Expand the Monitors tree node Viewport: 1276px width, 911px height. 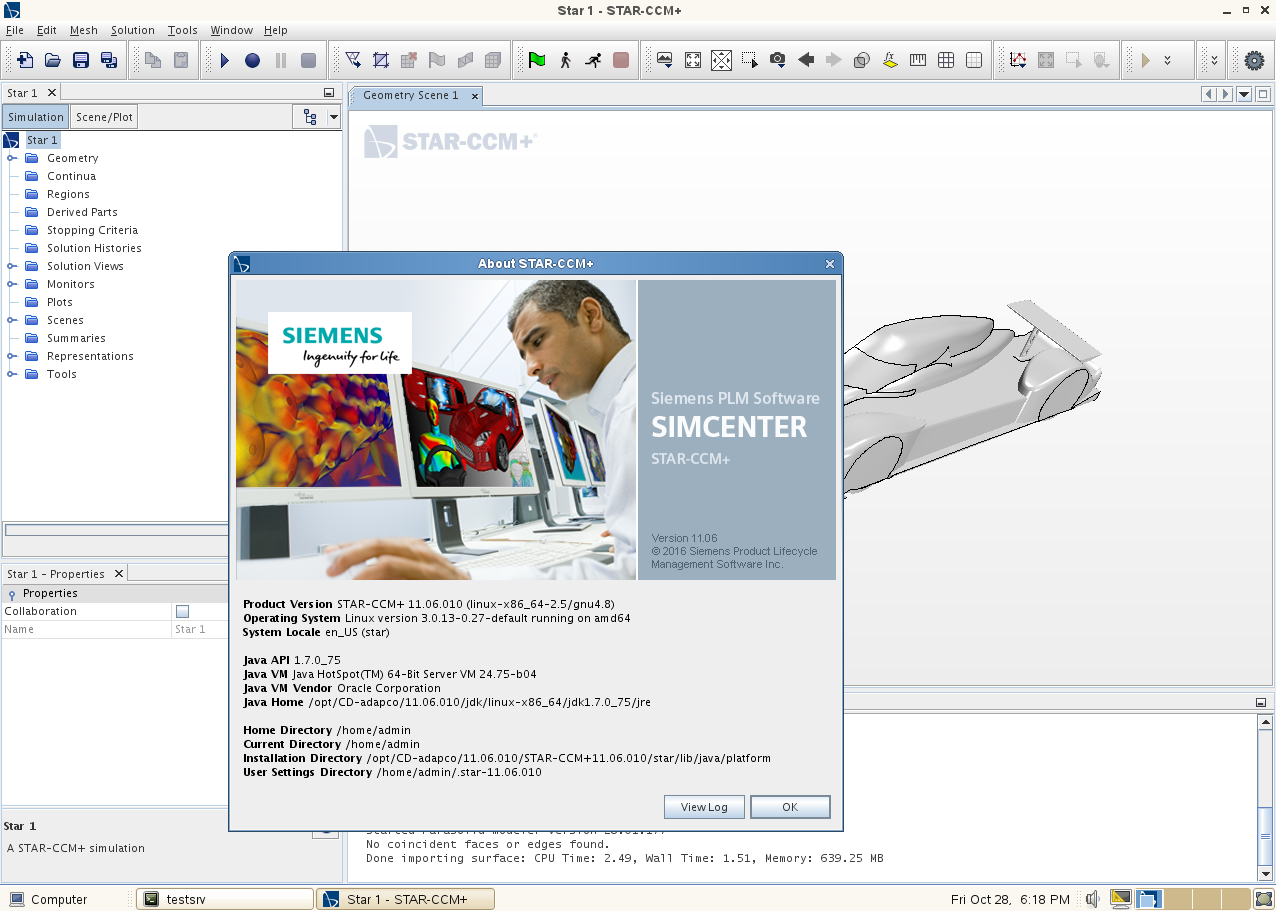tap(12, 284)
